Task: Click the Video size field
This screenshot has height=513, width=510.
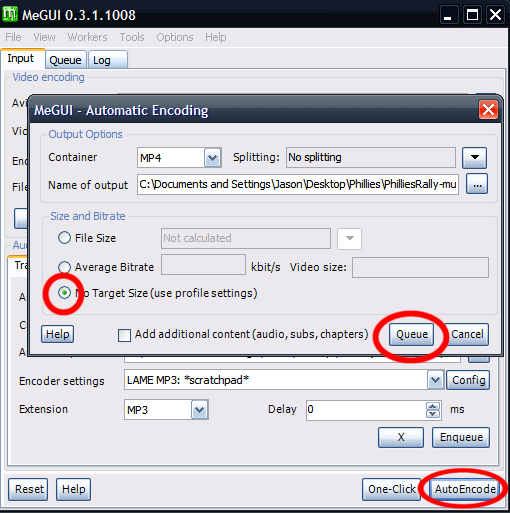Action: pyautogui.click(x=420, y=267)
